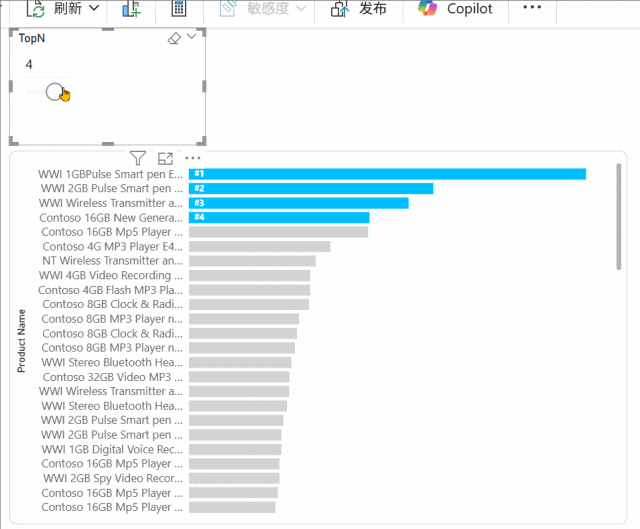Image resolution: width=640 pixels, height=529 pixels.
Task: Clear selections with TopN eraser icon
Action: [x=174, y=38]
